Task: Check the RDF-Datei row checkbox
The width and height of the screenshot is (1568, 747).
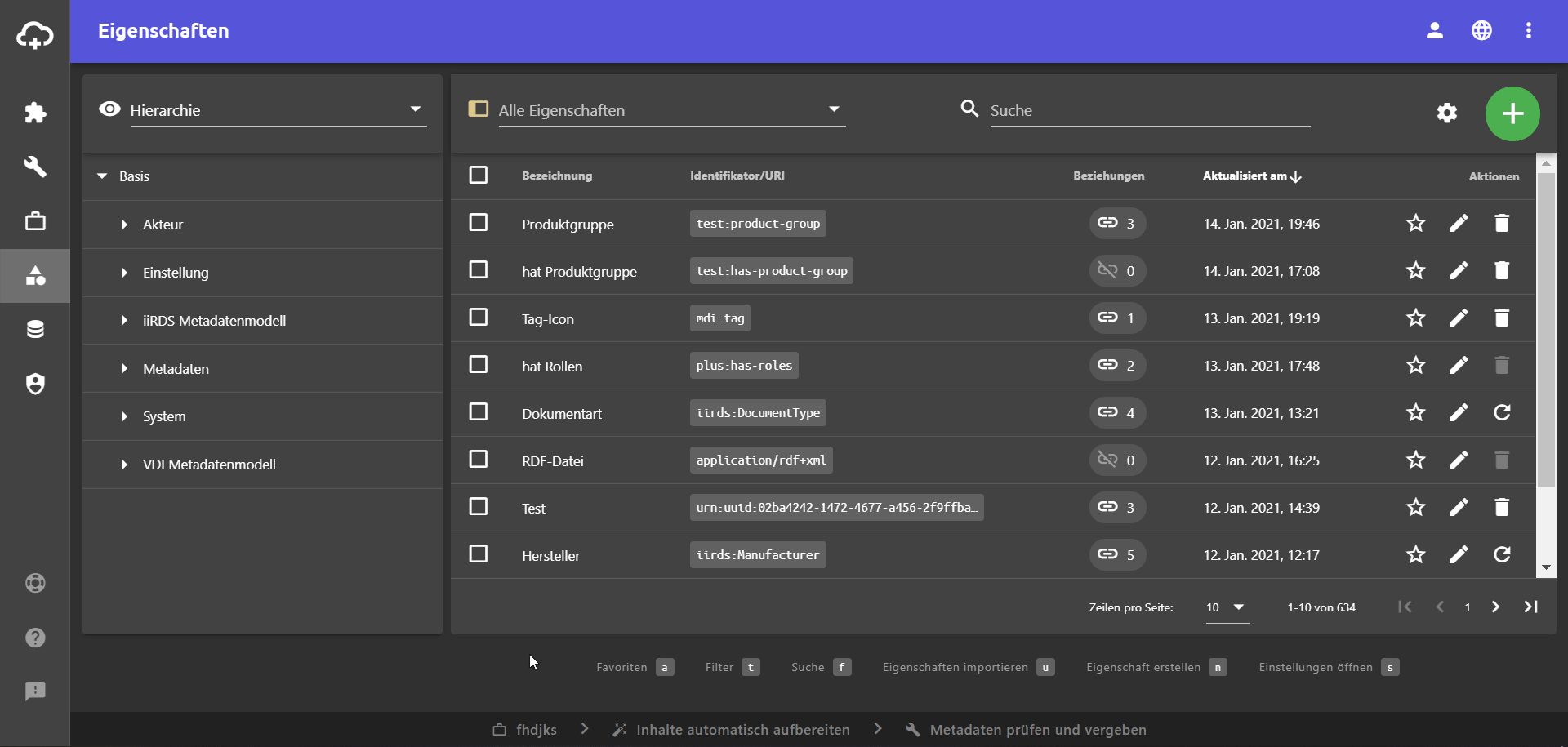Action: tap(479, 459)
